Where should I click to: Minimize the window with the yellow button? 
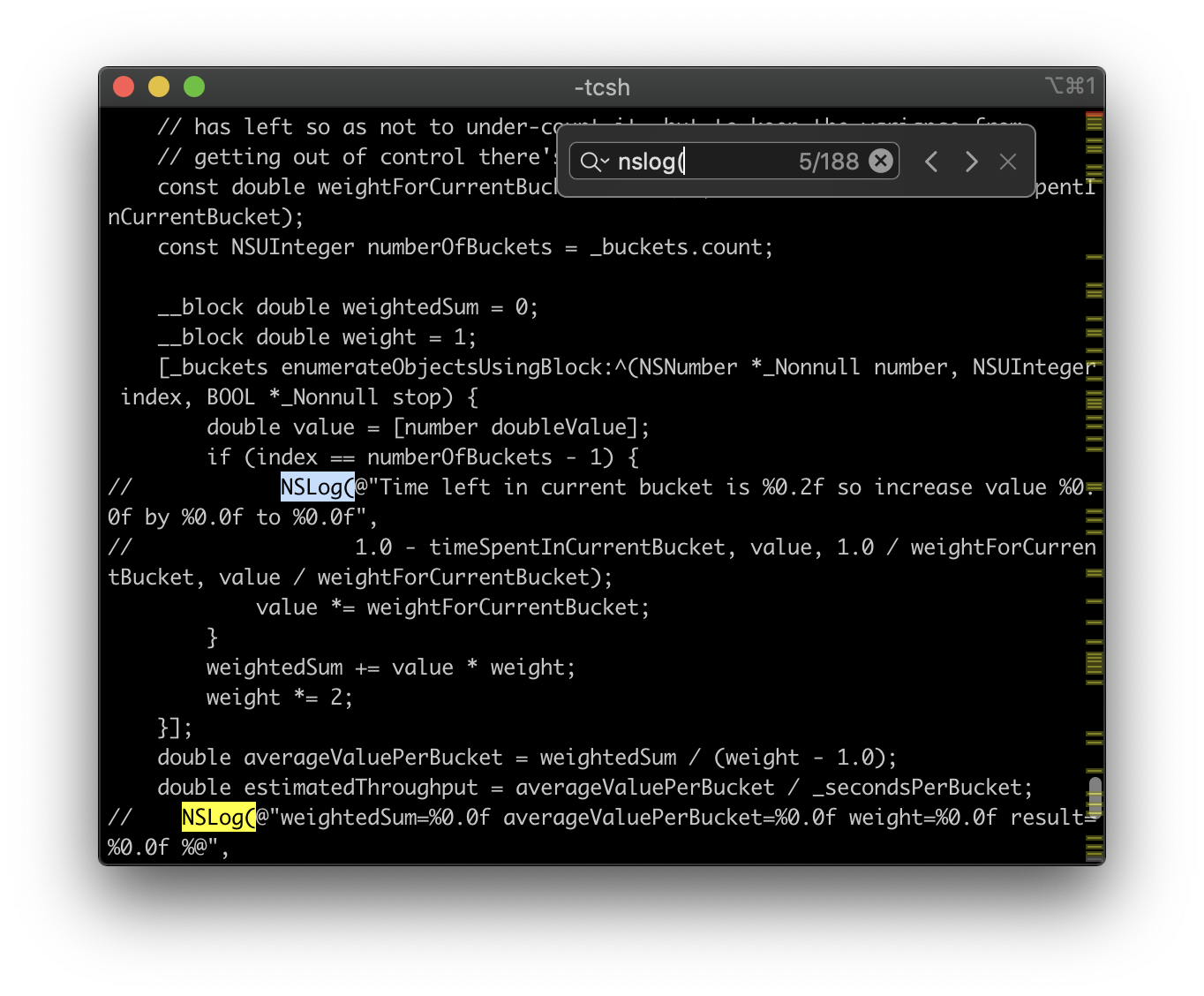tap(159, 87)
